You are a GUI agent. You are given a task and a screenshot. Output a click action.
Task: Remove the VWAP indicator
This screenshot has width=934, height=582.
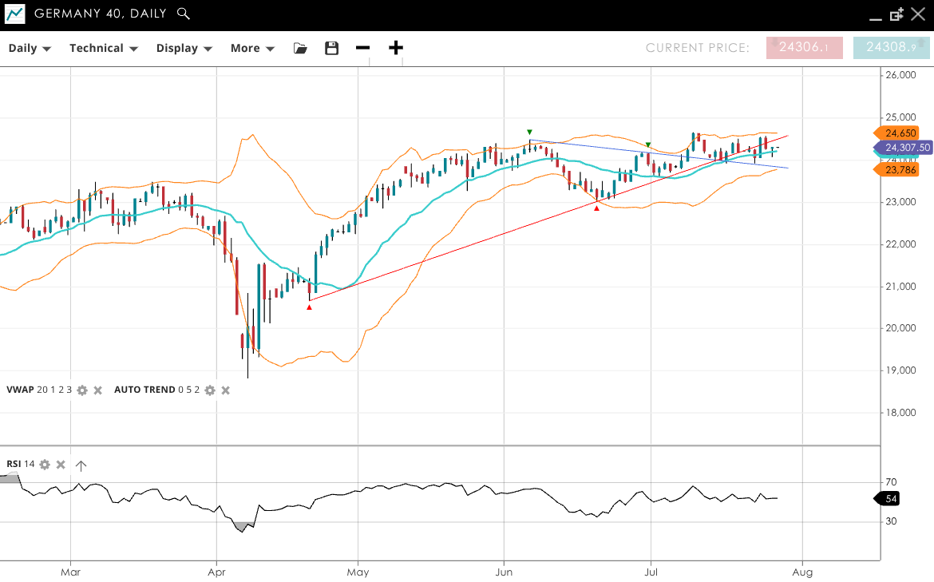coord(98,390)
